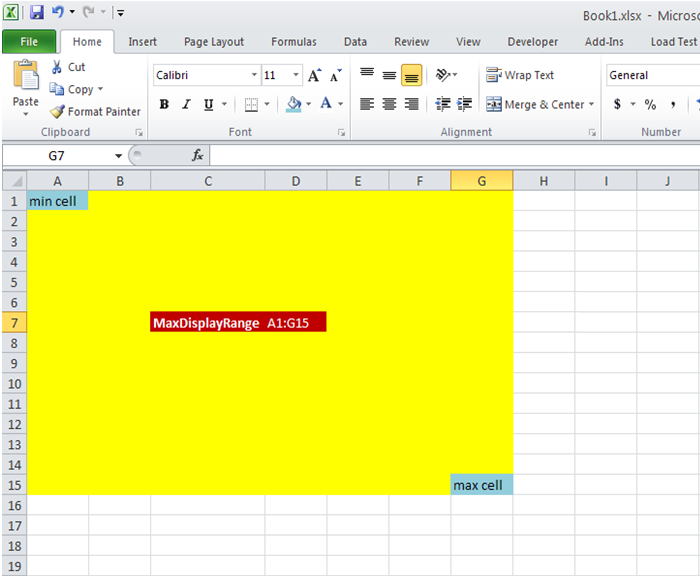Apply Comma Style format
The height and width of the screenshot is (578, 700).
click(672, 104)
